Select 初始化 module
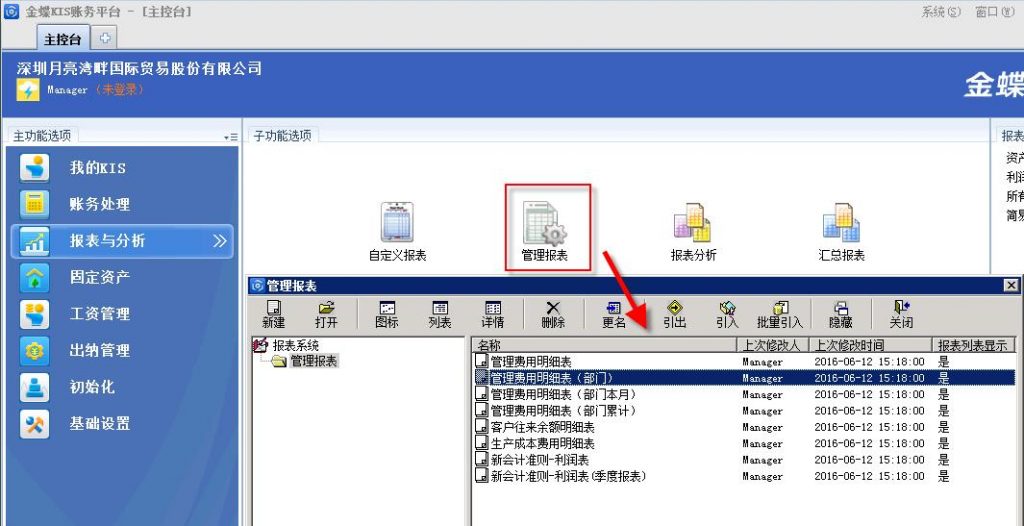The width and height of the screenshot is (1024, 526). click(122, 387)
